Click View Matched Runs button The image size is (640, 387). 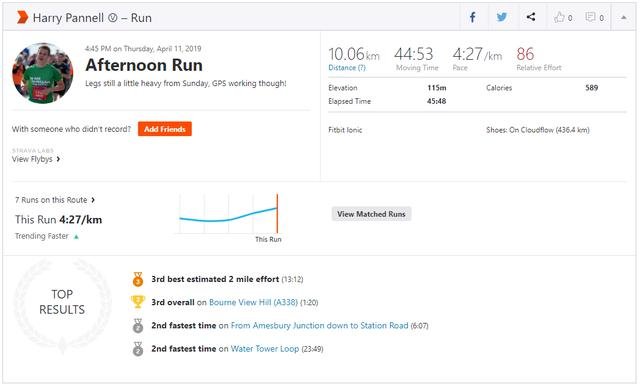(371, 214)
